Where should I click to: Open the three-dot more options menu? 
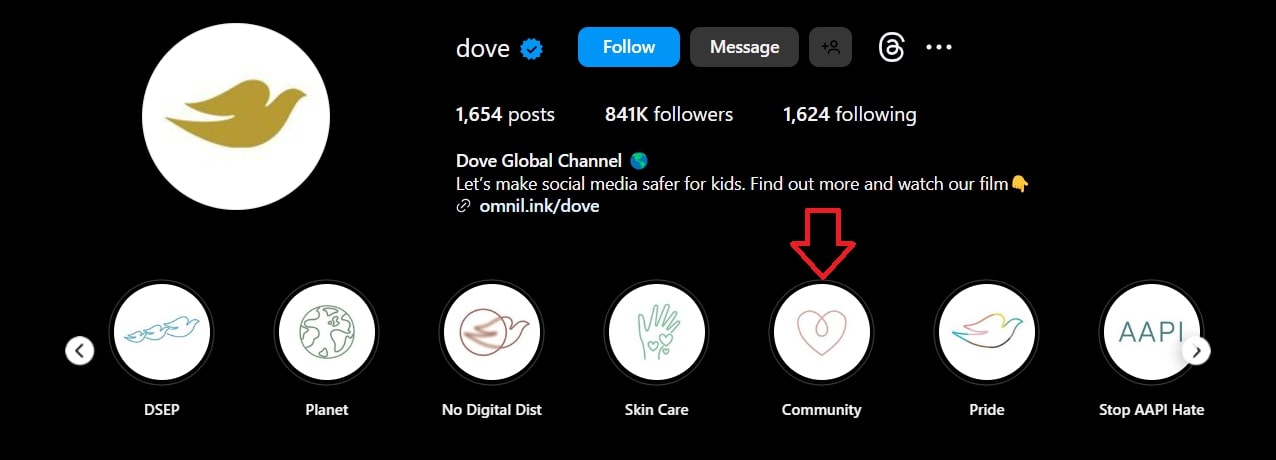pos(939,47)
